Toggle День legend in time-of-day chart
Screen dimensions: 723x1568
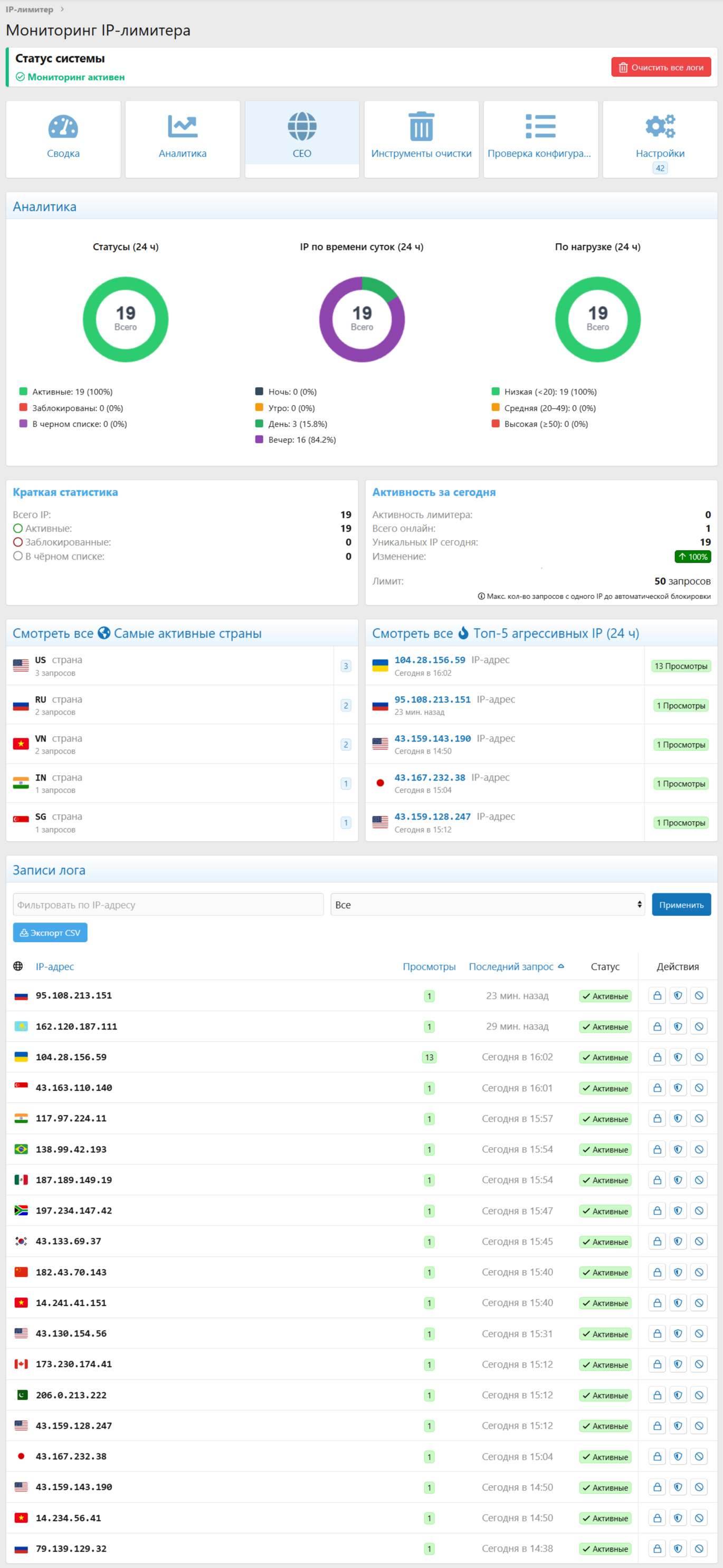(291, 424)
